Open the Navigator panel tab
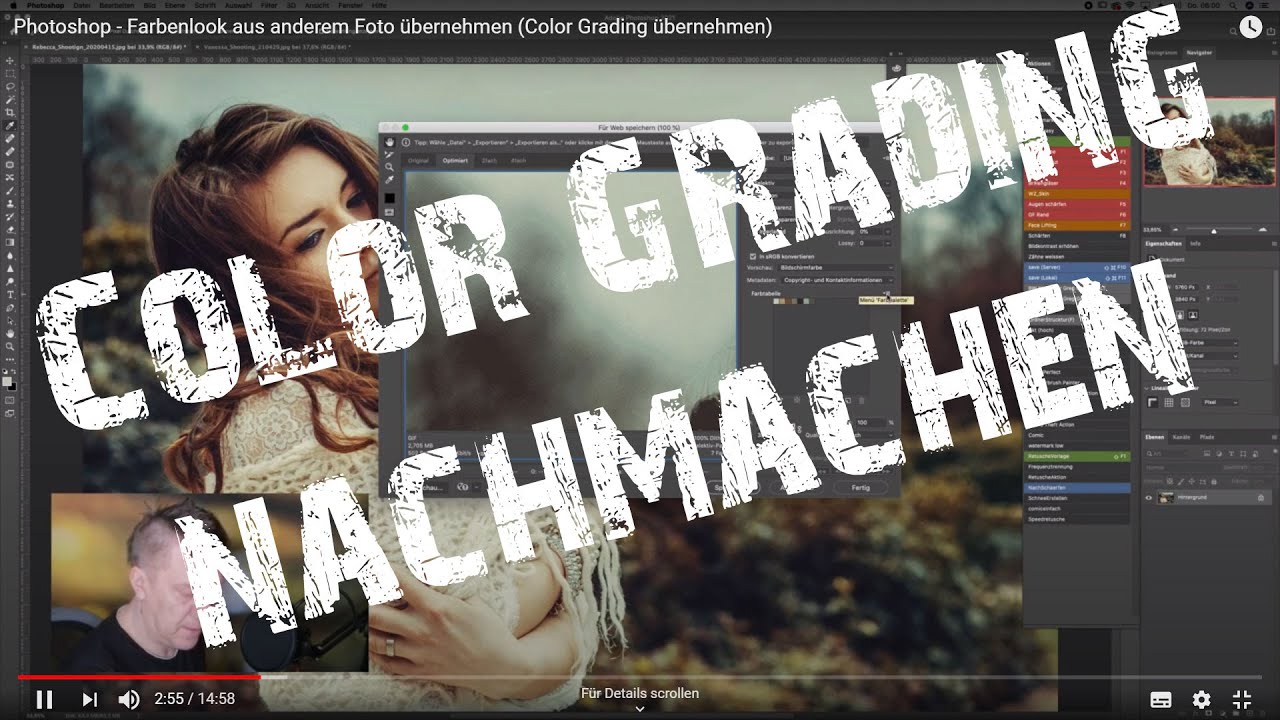Image resolution: width=1280 pixels, height=720 pixels. 1199,52
